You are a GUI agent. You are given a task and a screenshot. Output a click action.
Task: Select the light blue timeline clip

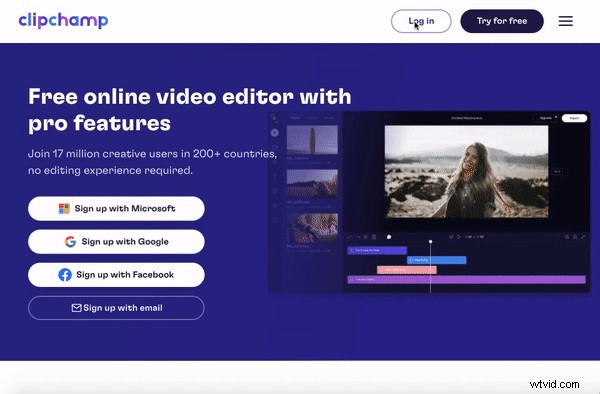coord(437,260)
